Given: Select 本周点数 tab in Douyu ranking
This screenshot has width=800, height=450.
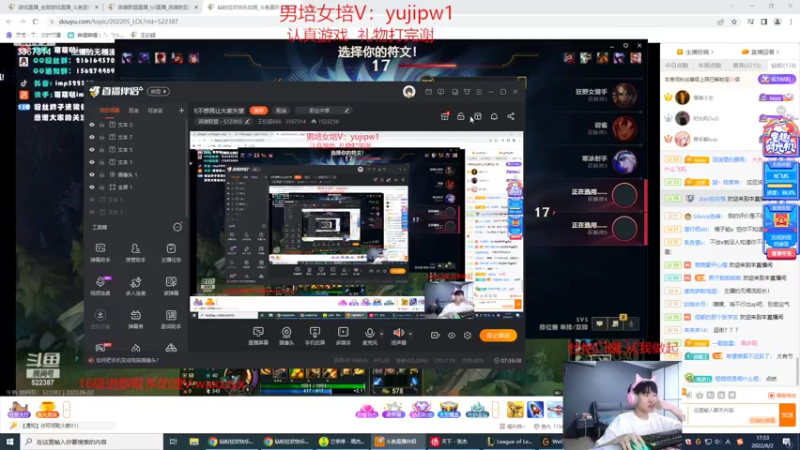Looking at the screenshot, I should [709, 65].
